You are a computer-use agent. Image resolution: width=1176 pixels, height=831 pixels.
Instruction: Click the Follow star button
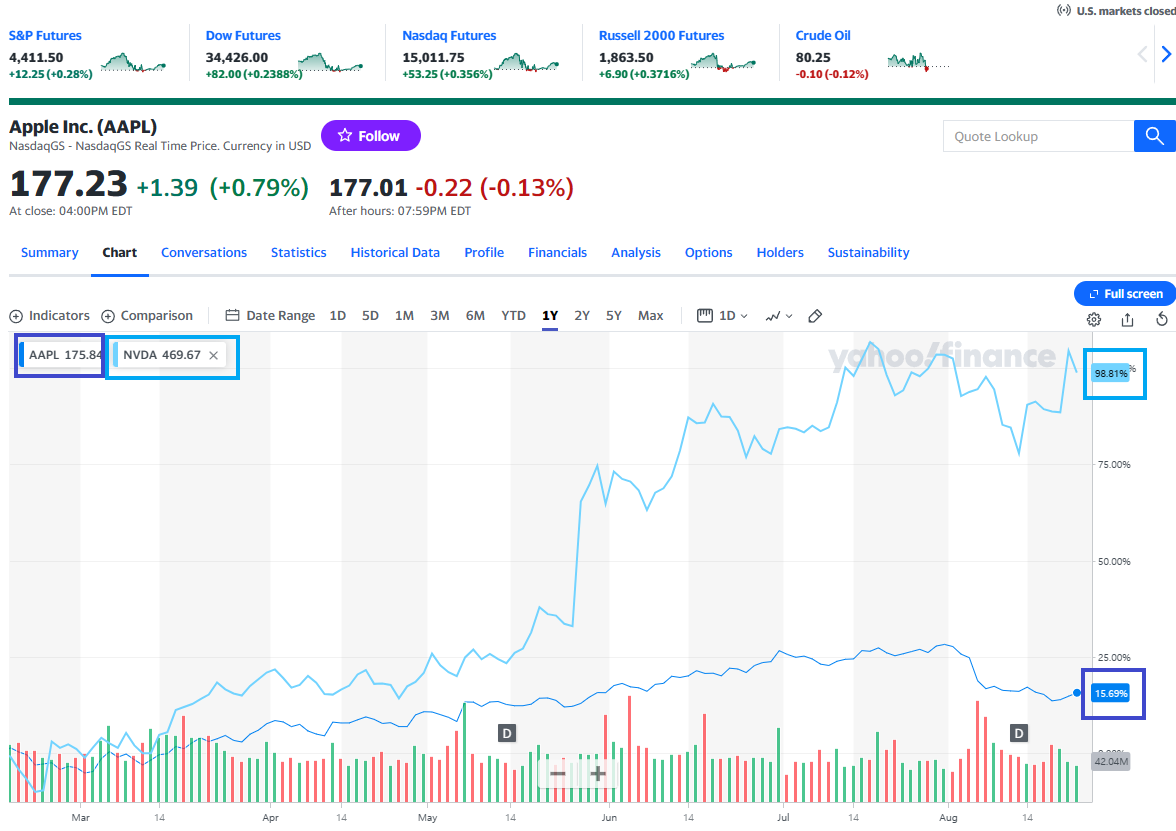(x=370, y=136)
